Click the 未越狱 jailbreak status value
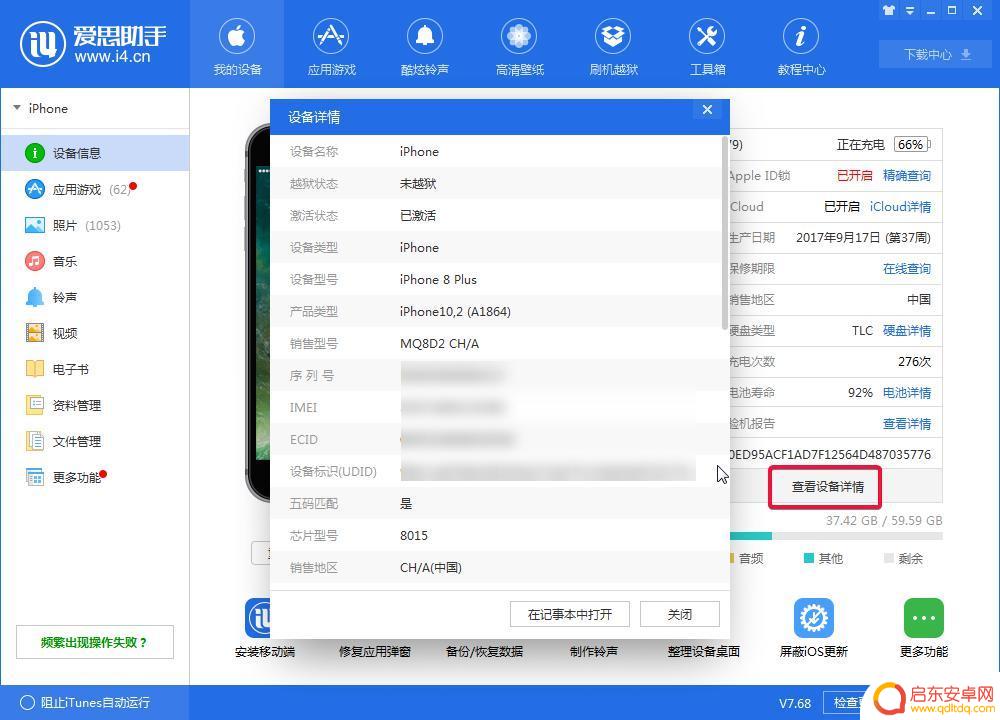1000x720 pixels. coord(418,184)
